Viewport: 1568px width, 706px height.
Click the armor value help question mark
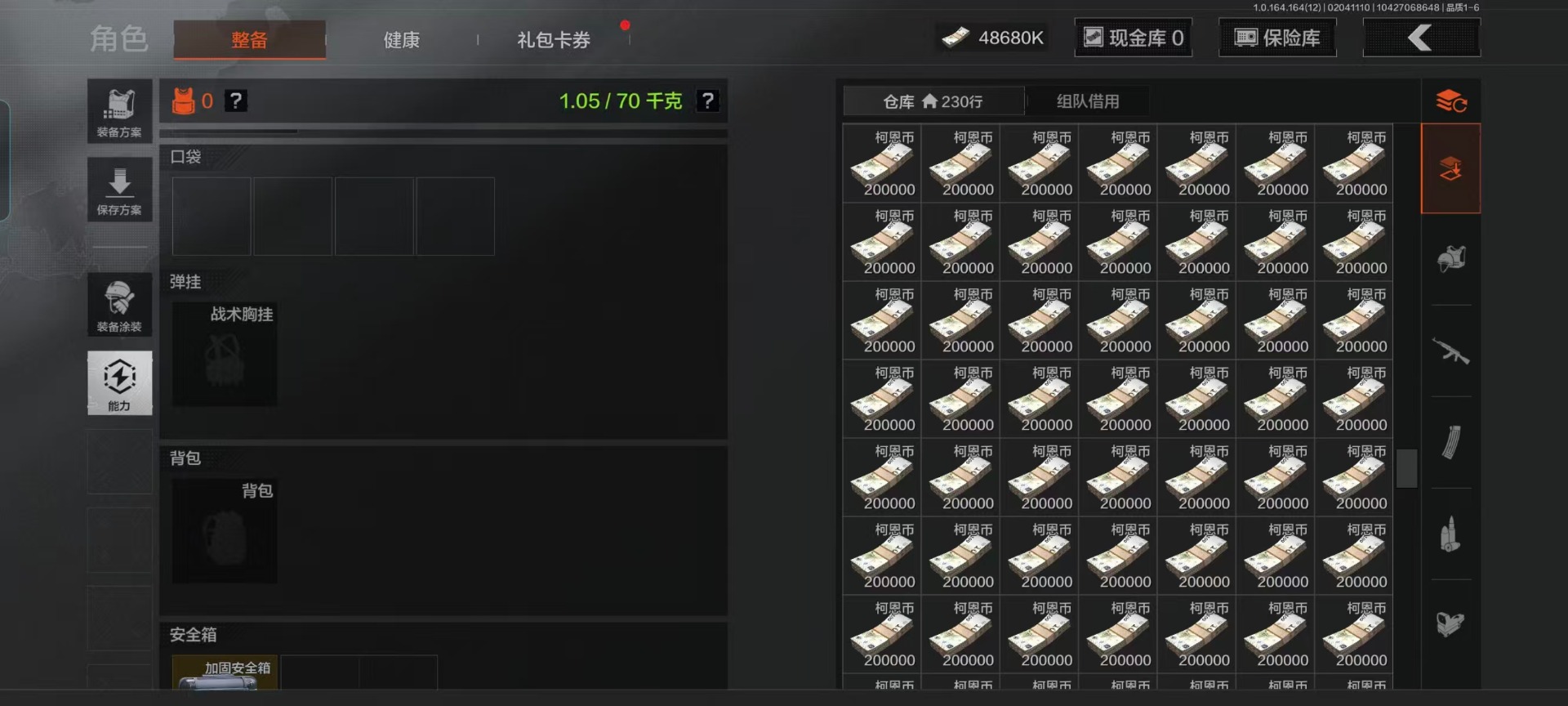[x=236, y=101]
